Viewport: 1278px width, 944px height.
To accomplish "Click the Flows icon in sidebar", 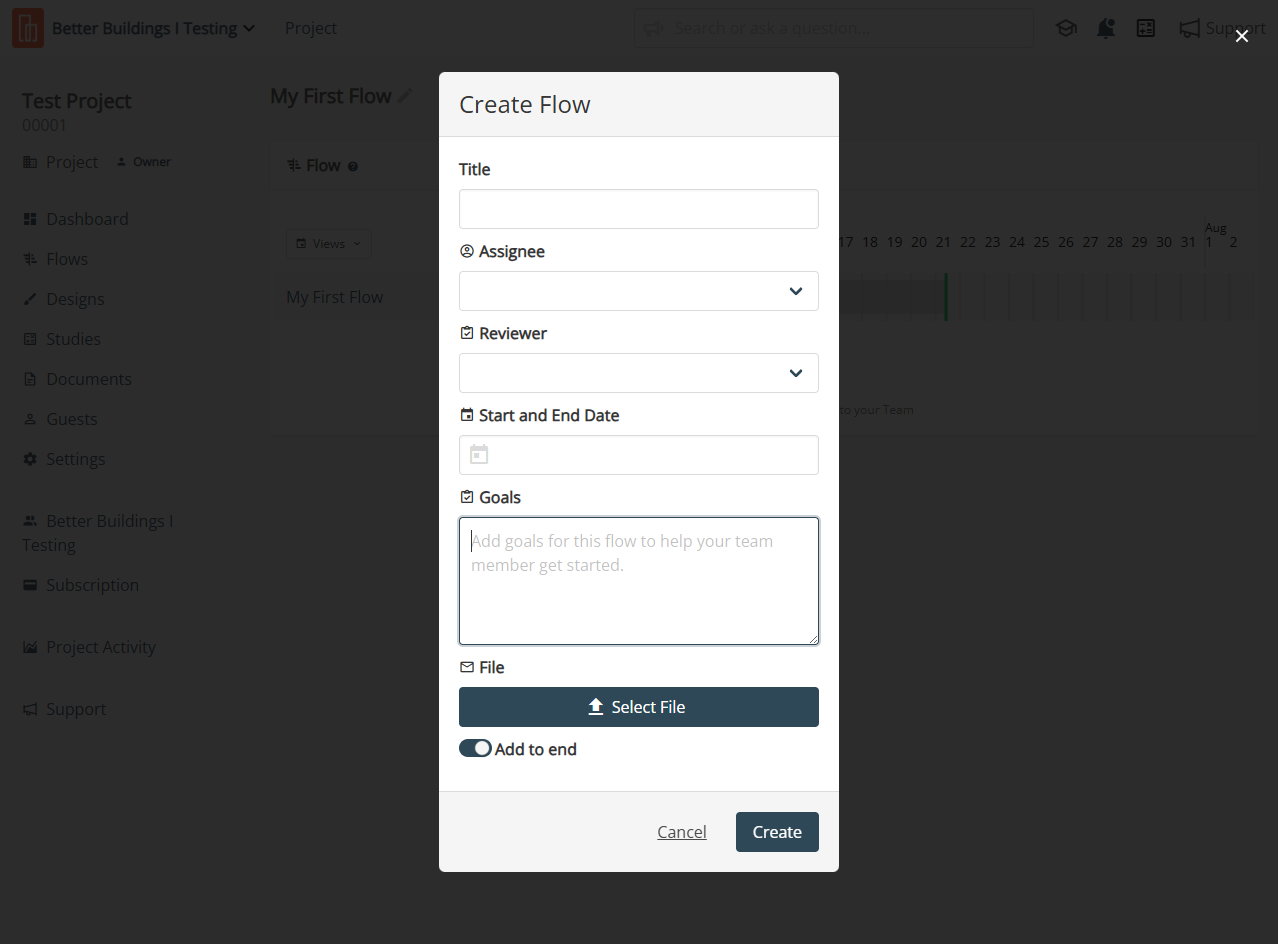I will click(30, 259).
